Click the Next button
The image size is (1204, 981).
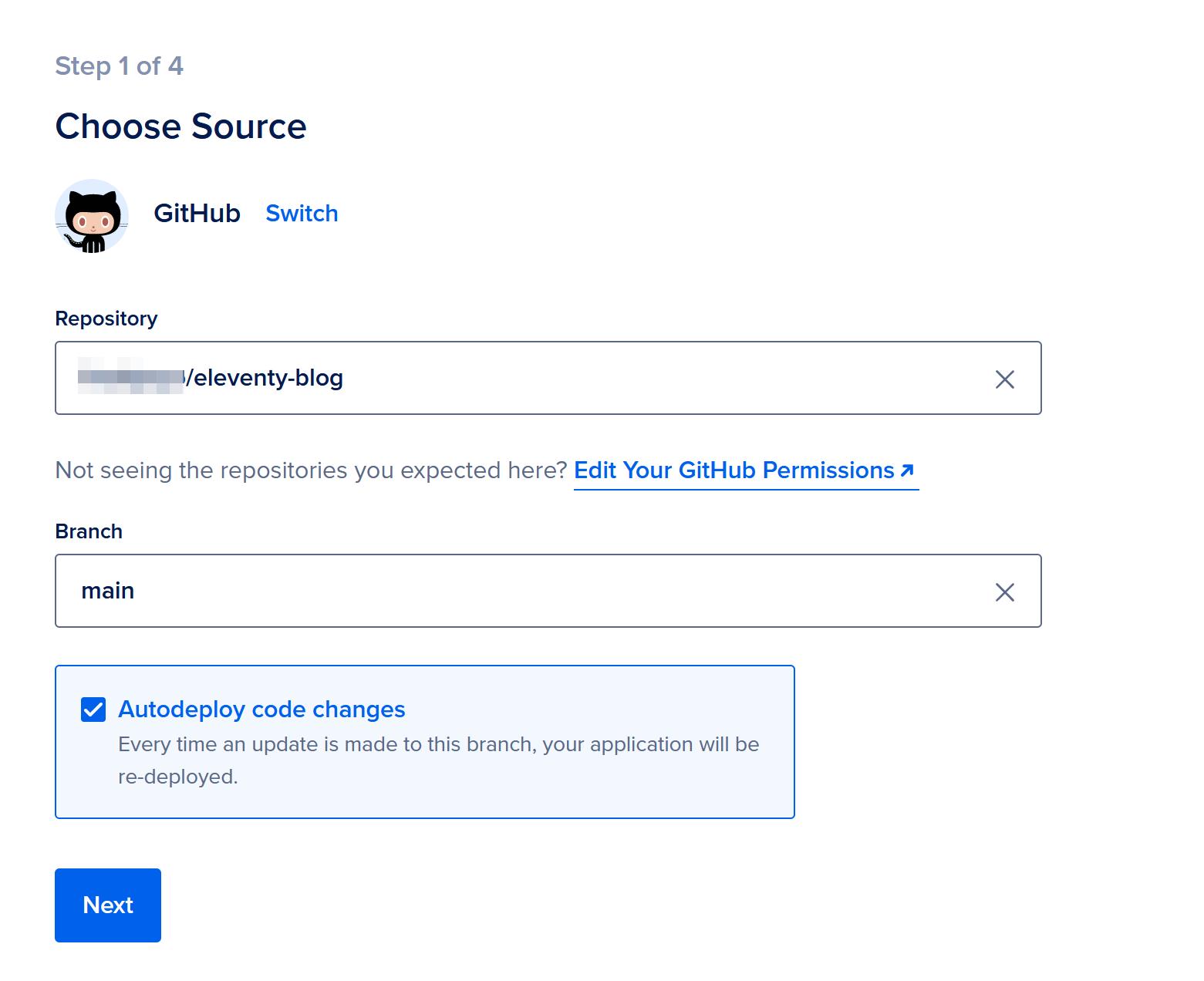tap(108, 905)
